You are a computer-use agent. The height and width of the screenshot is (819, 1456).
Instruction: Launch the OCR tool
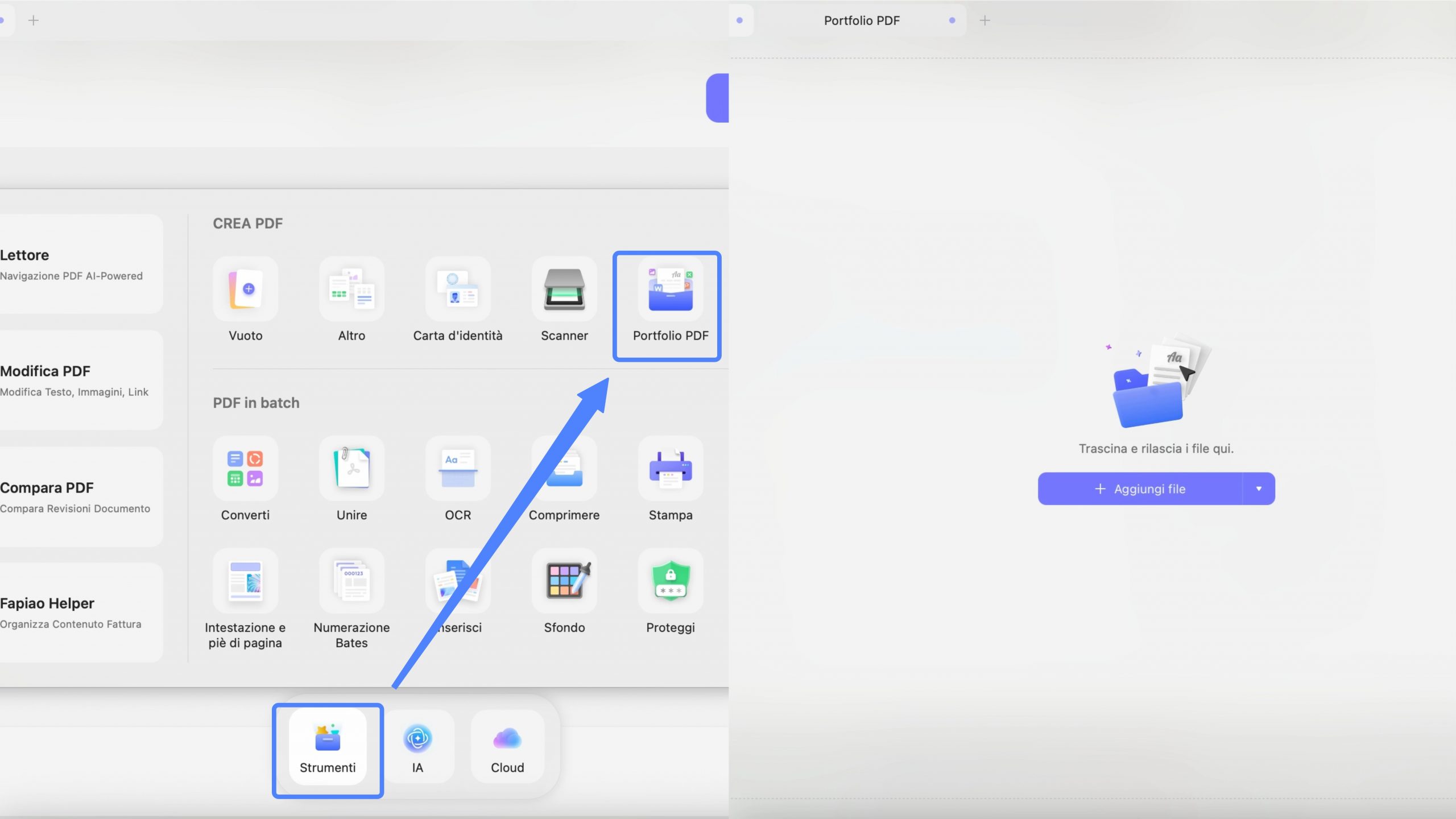(458, 479)
